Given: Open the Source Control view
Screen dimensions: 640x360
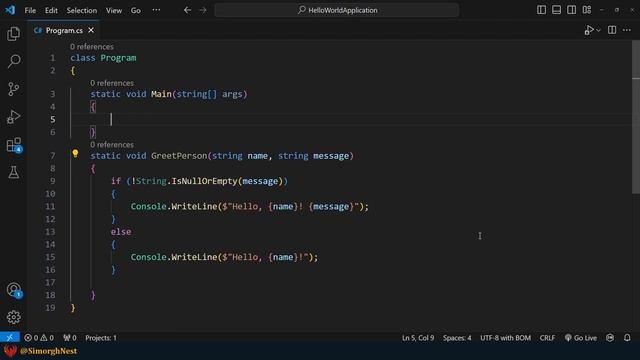Looking at the screenshot, I should tap(13, 89).
